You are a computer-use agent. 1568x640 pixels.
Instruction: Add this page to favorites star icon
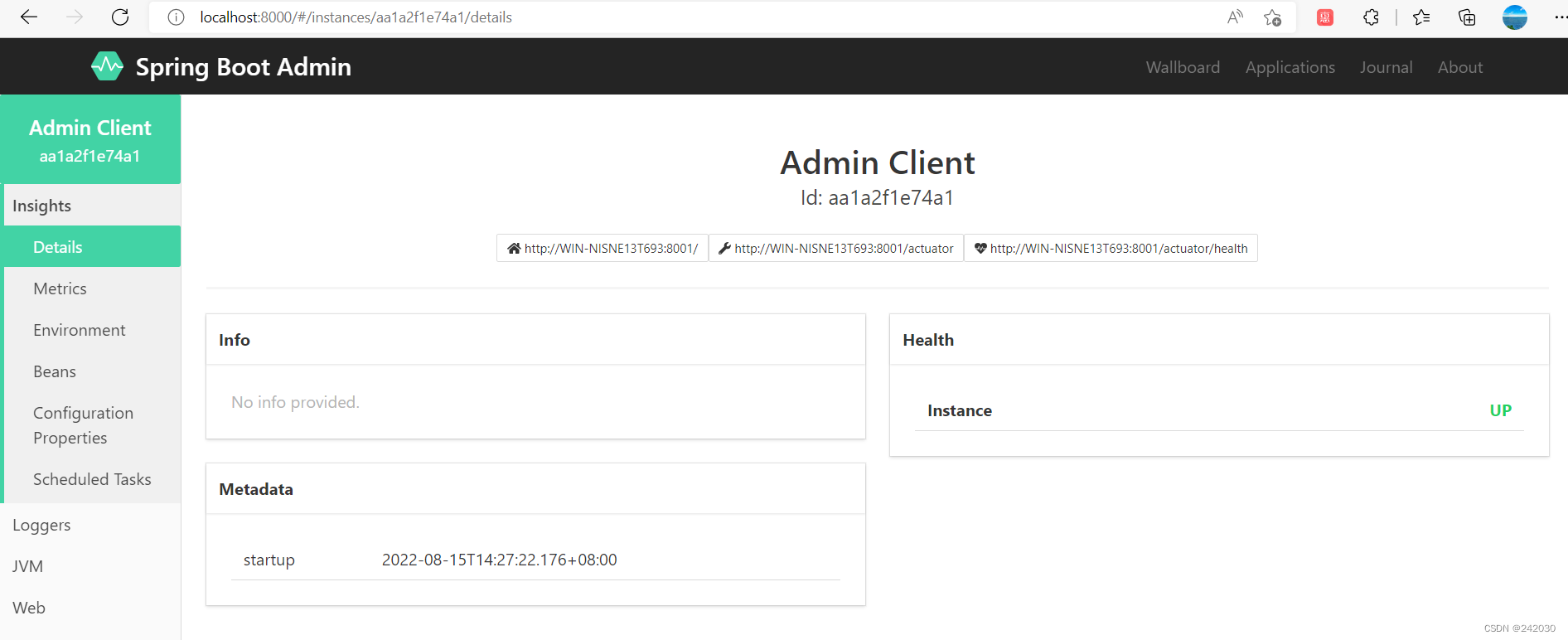click(1273, 17)
